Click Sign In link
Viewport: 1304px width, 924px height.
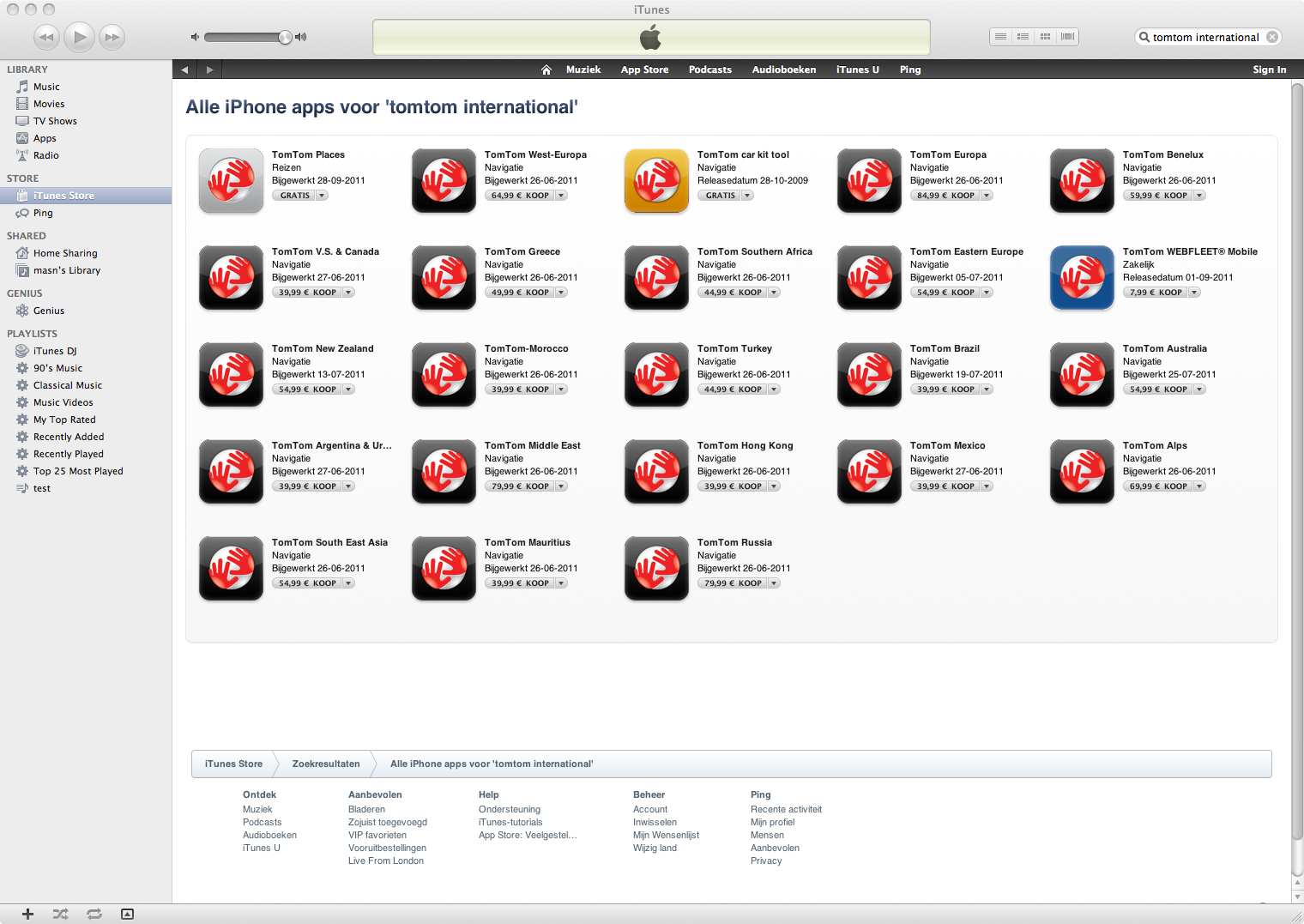click(1269, 69)
